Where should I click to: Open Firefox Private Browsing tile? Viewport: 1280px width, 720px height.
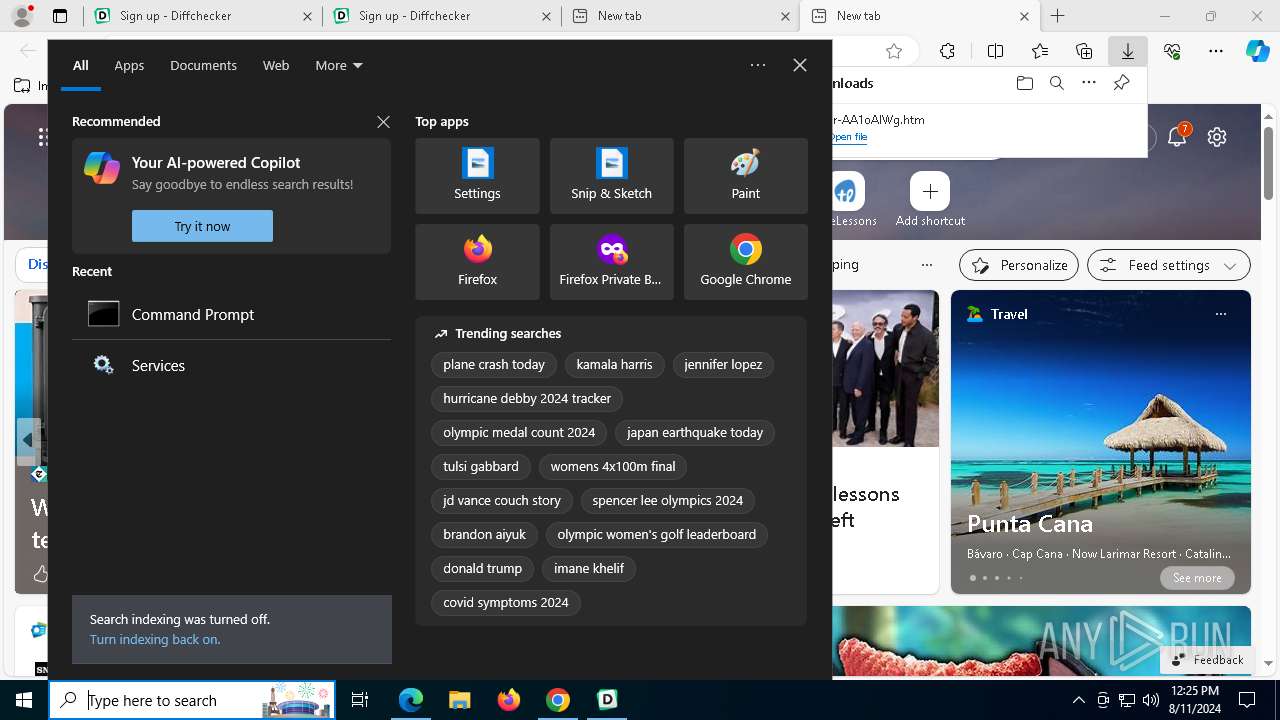point(611,262)
